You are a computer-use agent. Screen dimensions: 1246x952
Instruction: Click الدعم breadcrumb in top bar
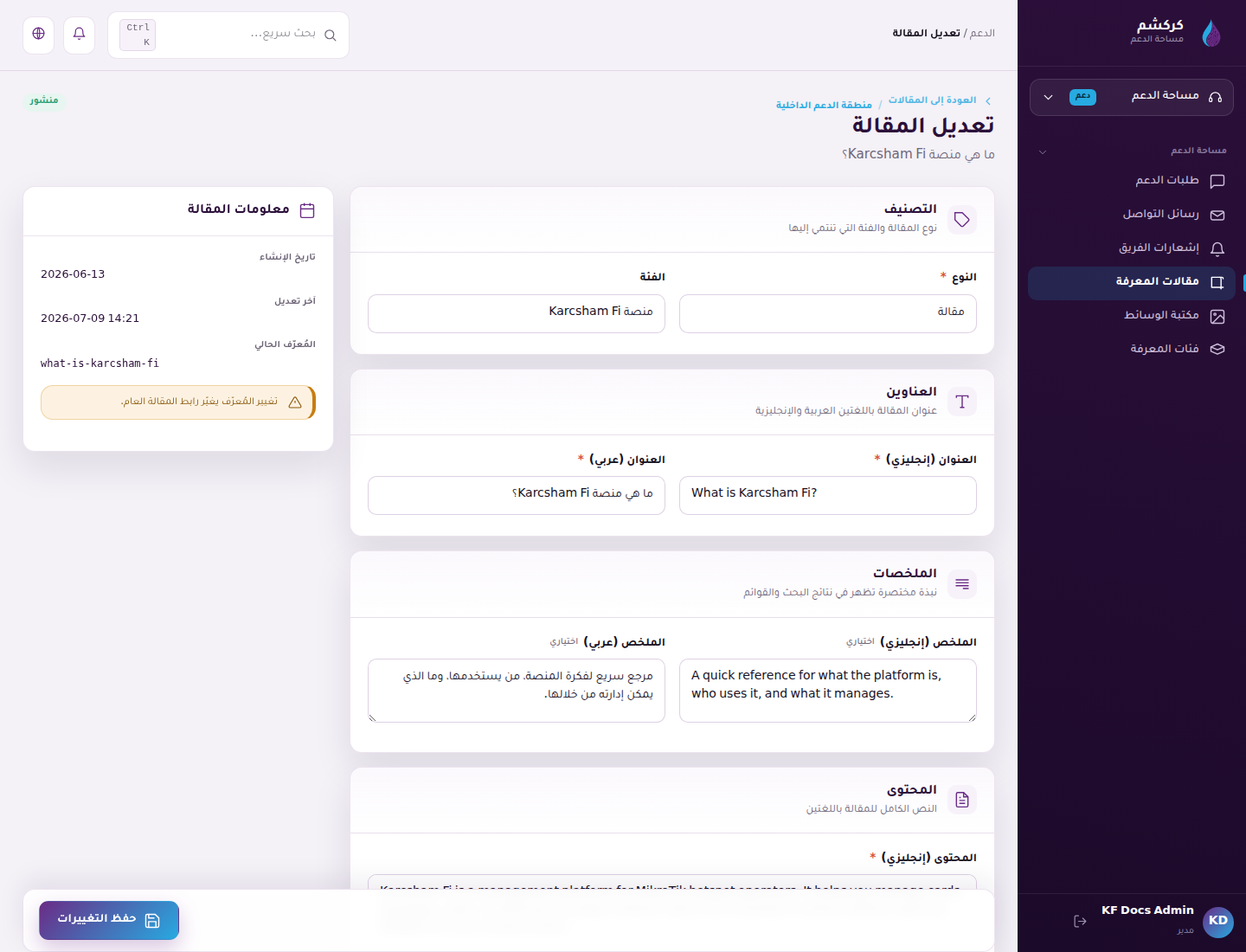[982, 34]
